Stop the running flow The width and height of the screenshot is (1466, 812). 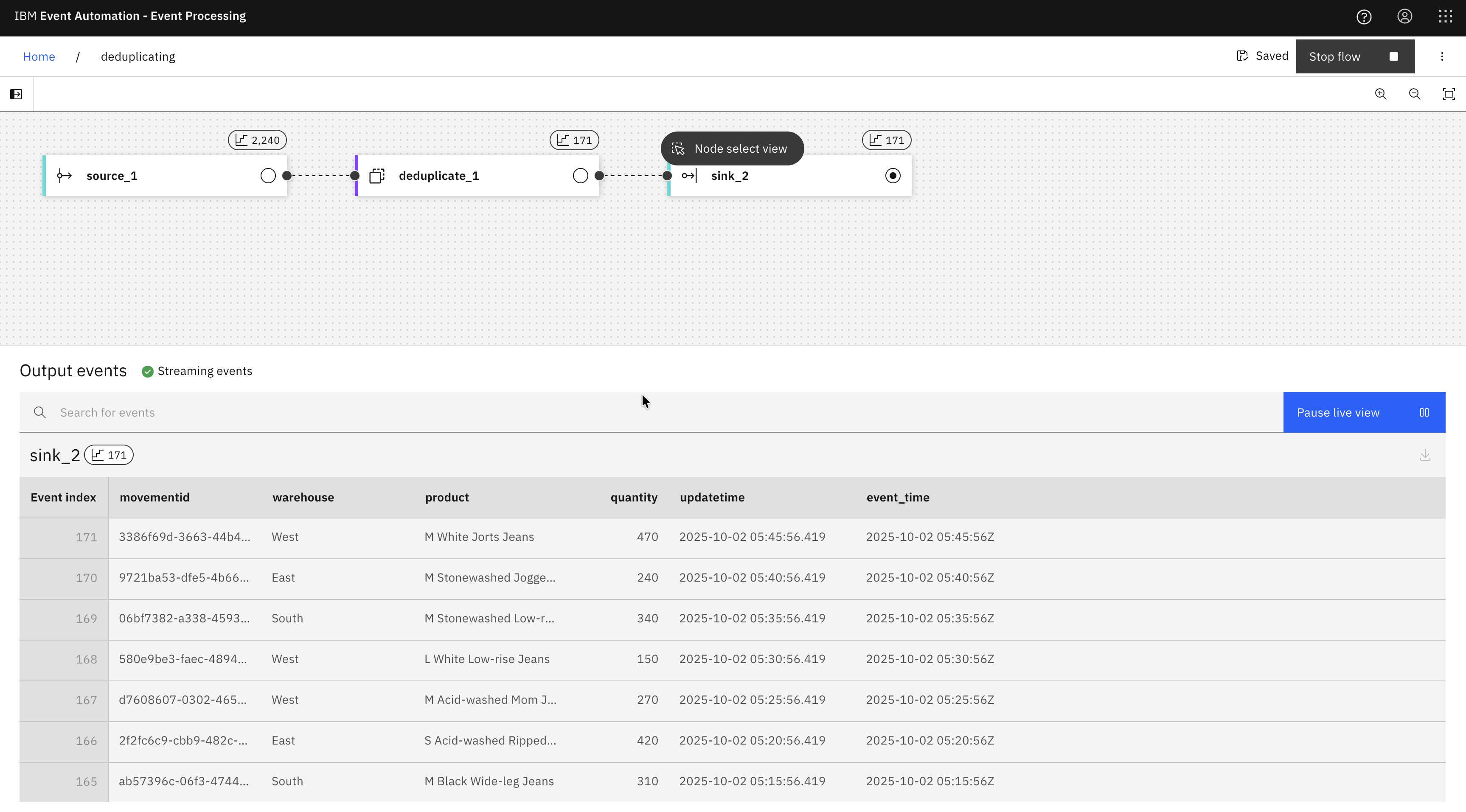pyautogui.click(x=1355, y=56)
